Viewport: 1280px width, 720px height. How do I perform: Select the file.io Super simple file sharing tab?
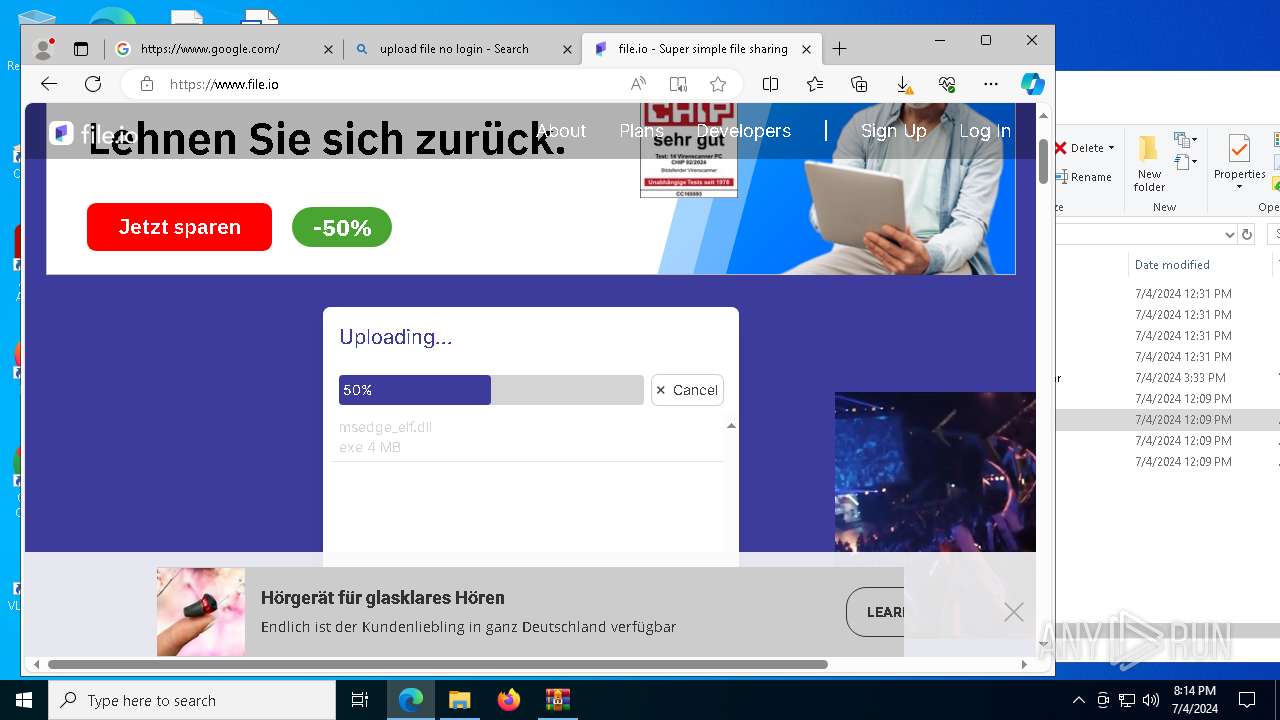(x=702, y=48)
